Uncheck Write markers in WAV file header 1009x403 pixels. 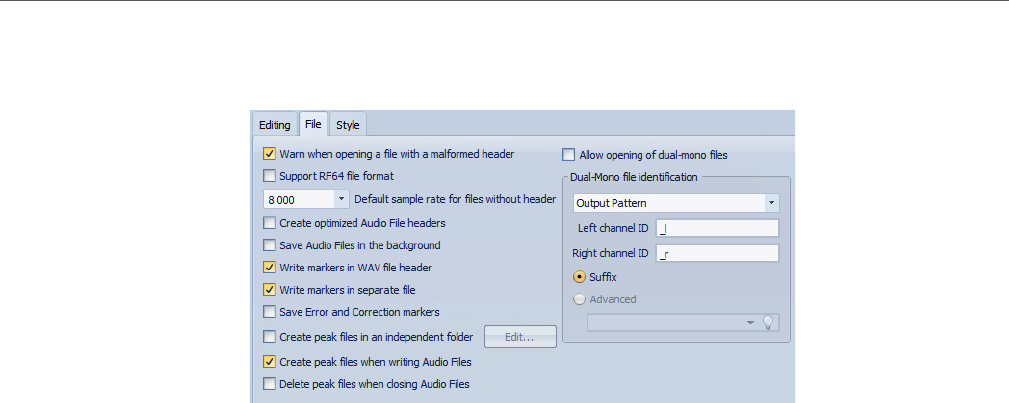(x=269, y=267)
